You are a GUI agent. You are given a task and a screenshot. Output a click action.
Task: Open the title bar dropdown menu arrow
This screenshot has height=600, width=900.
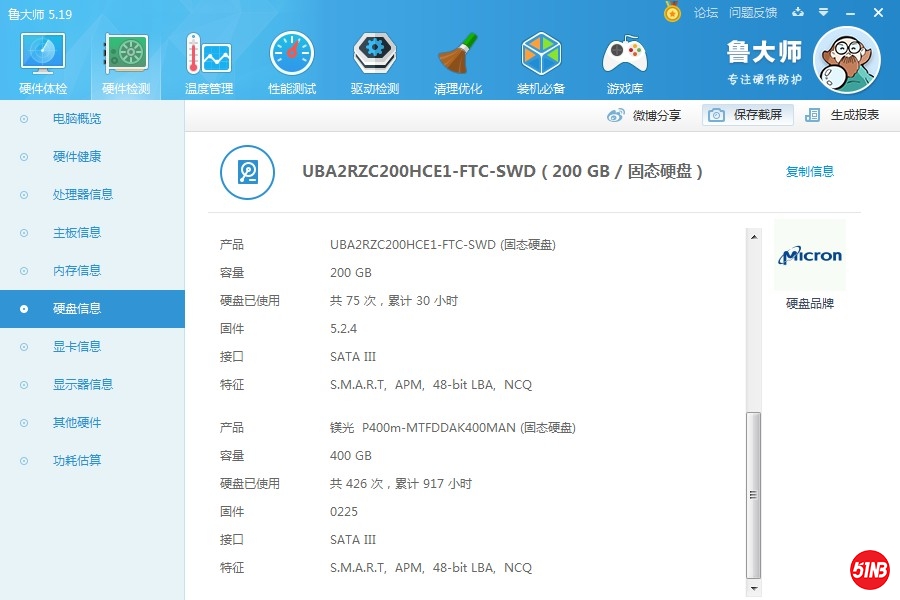tap(824, 12)
